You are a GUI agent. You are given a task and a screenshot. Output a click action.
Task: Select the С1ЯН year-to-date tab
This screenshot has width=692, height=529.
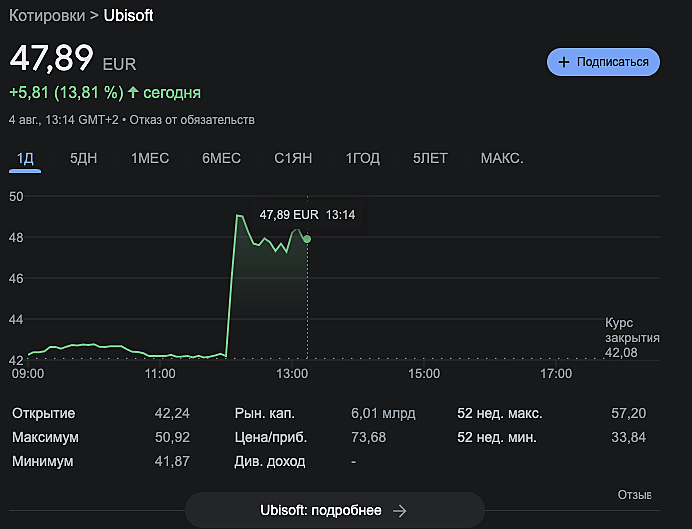(293, 158)
